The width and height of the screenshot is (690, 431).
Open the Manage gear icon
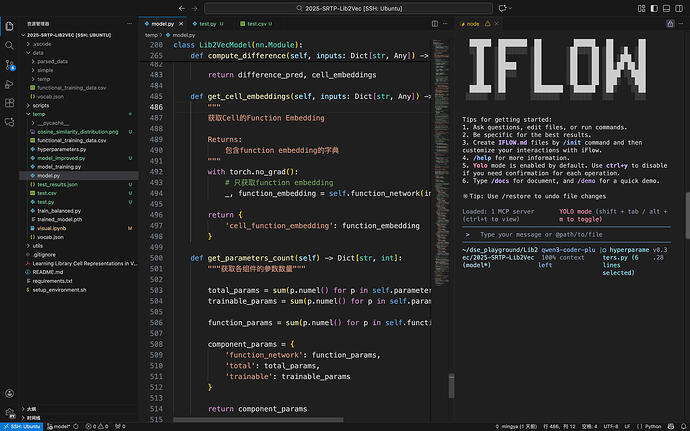9,413
